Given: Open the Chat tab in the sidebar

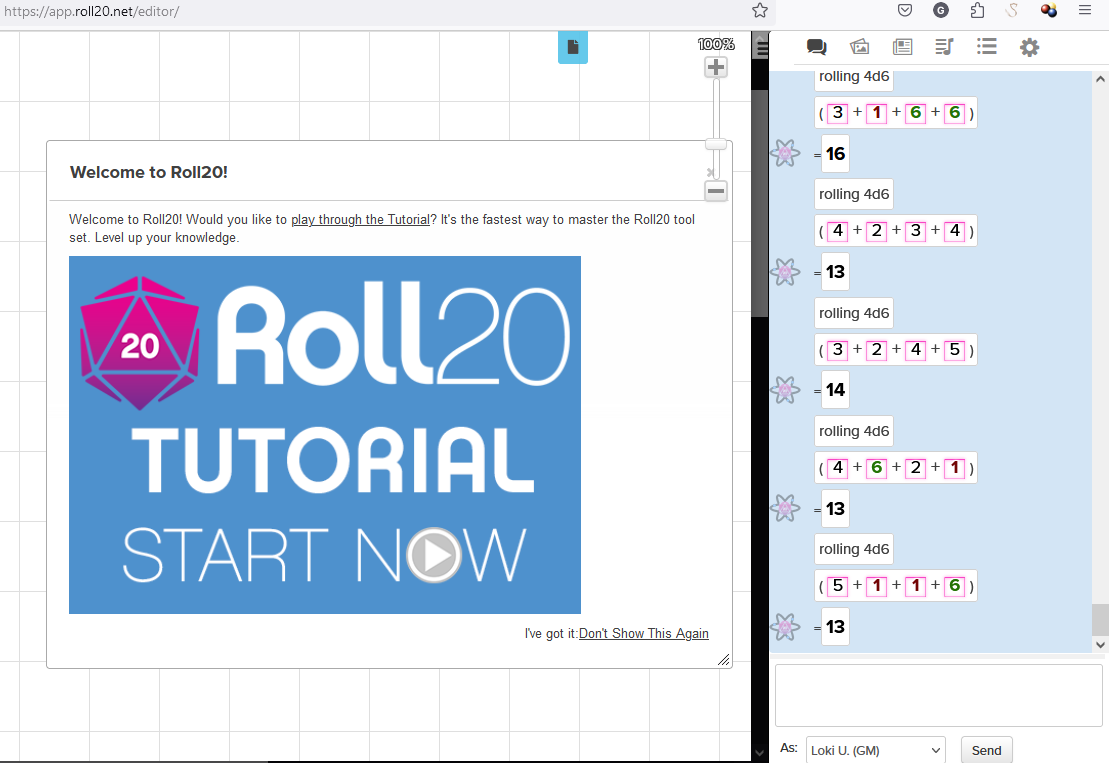Looking at the screenshot, I should tap(816, 47).
